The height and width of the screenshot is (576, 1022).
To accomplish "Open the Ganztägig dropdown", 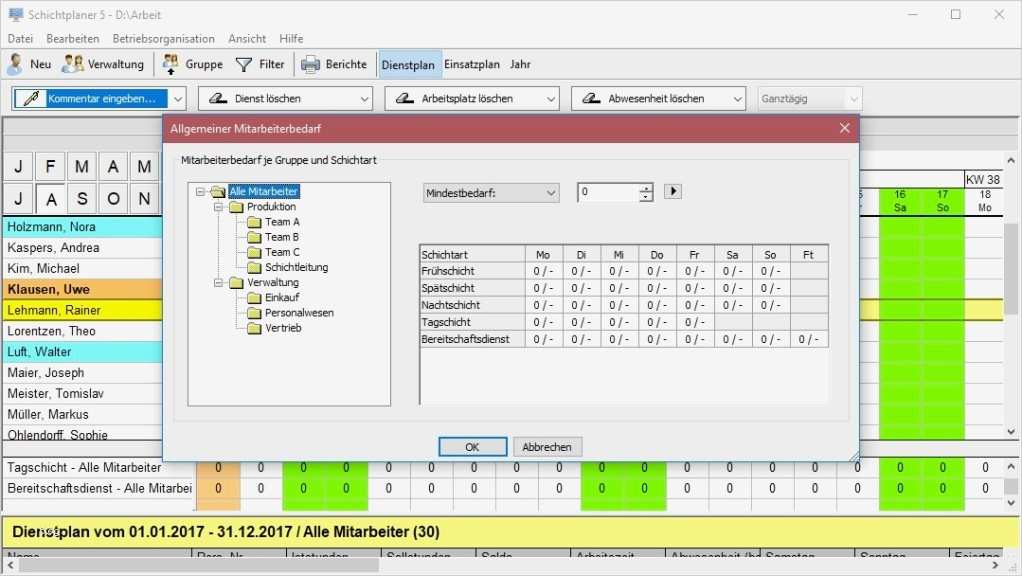I will coord(810,99).
